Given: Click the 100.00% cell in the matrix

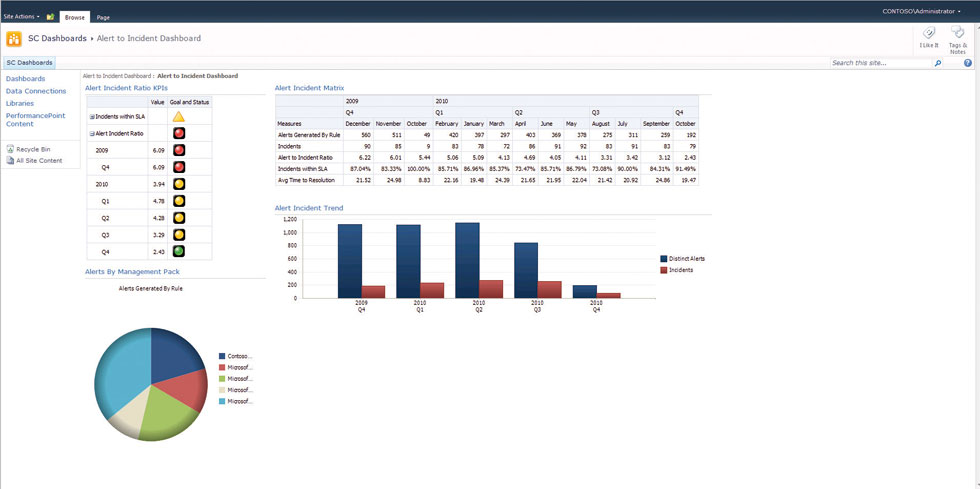Looking at the screenshot, I should click(419, 169).
